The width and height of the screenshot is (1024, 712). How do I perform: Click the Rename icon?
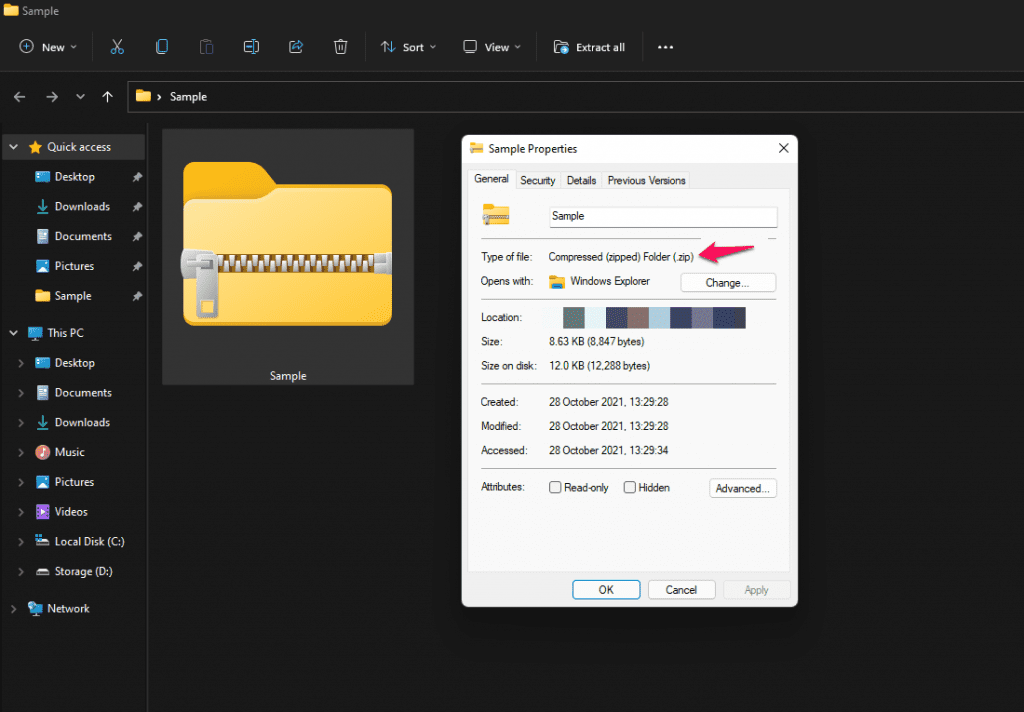[x=250, y=47]
